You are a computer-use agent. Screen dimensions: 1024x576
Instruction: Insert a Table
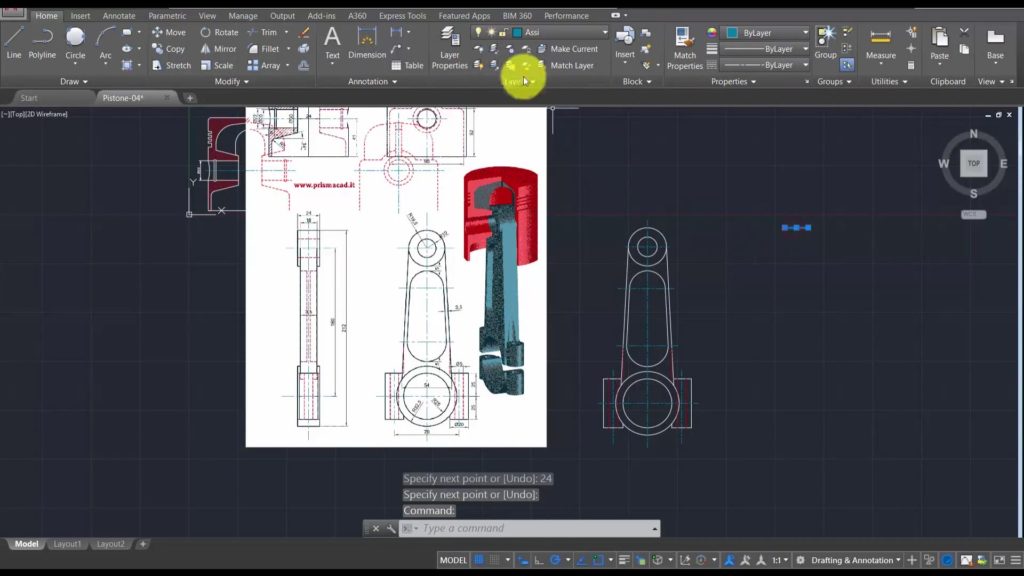(x=407, y=65)
